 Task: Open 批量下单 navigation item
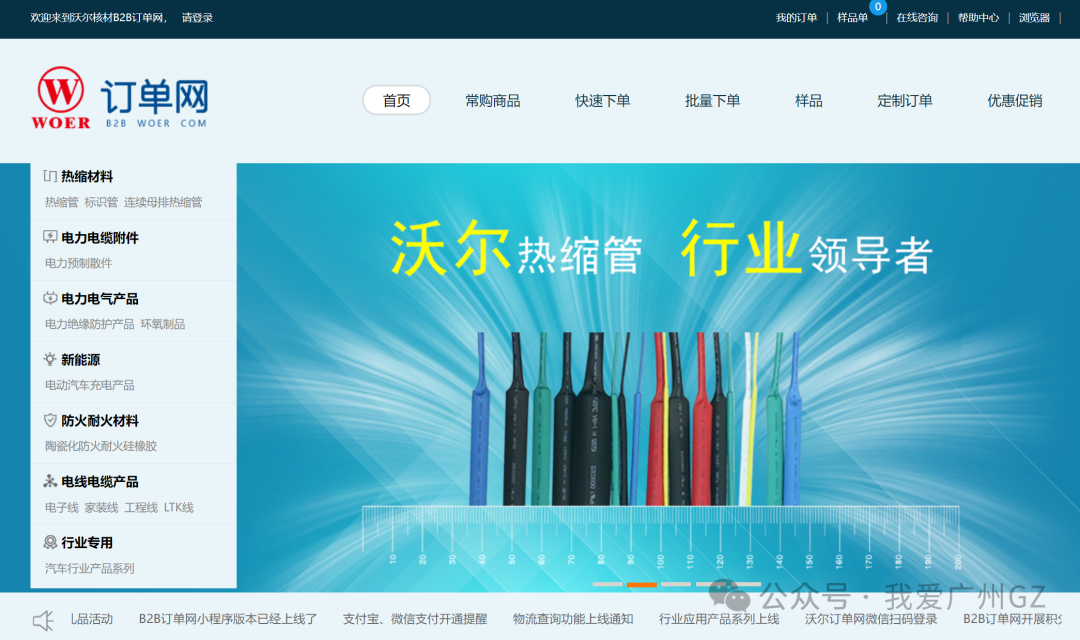pyautogui.click(x=712, y=101)
